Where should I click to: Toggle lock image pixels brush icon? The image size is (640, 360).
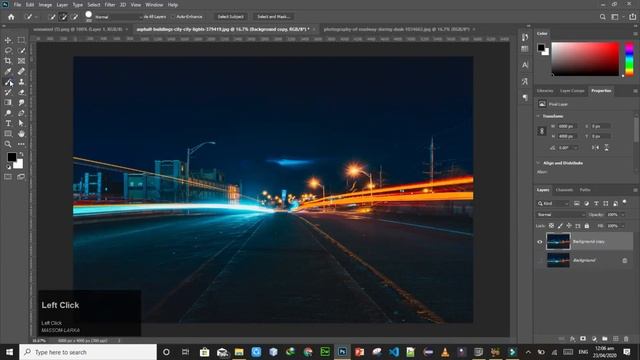(x=560, y=226)
